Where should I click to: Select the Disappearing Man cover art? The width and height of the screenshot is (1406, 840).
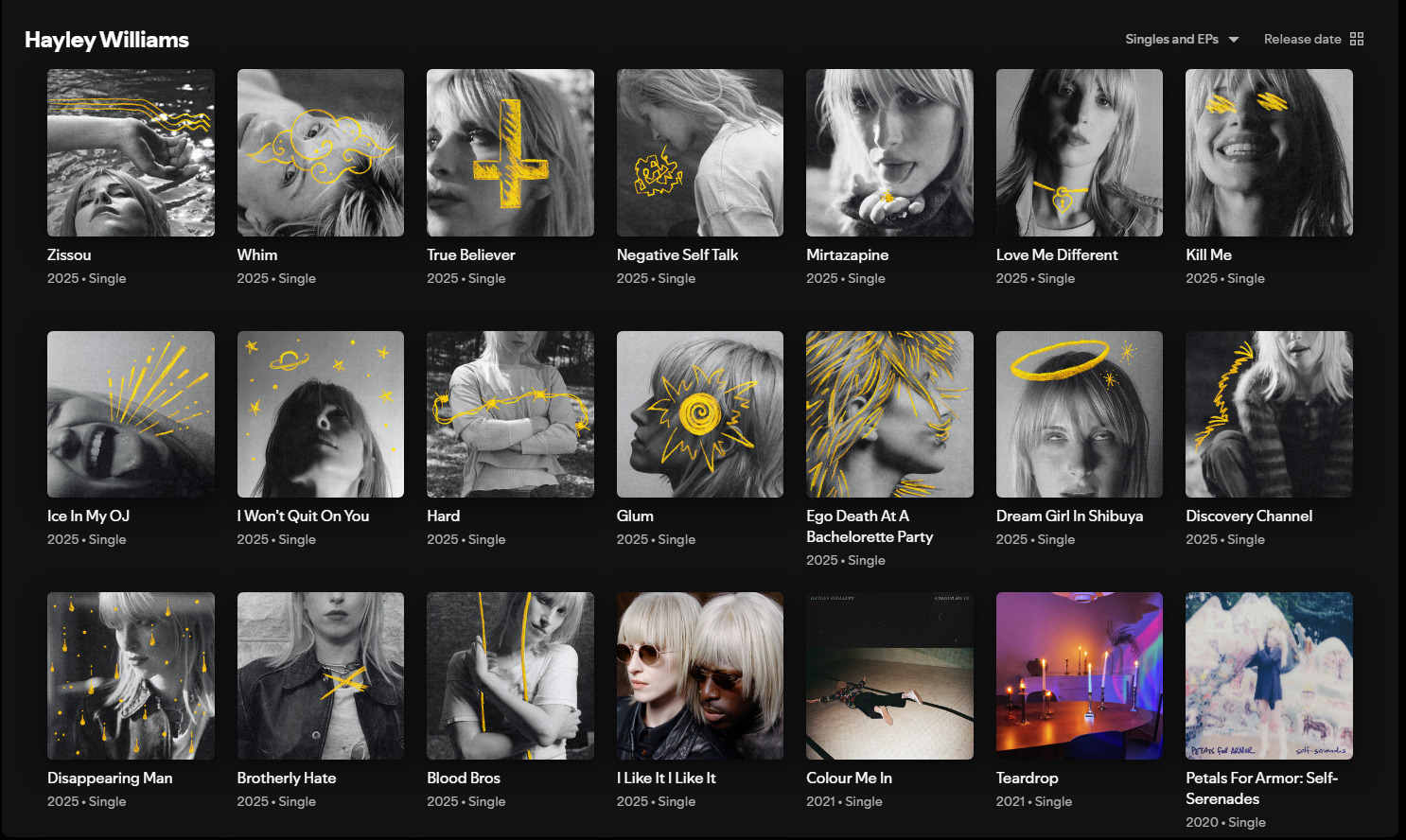point(131,675)
